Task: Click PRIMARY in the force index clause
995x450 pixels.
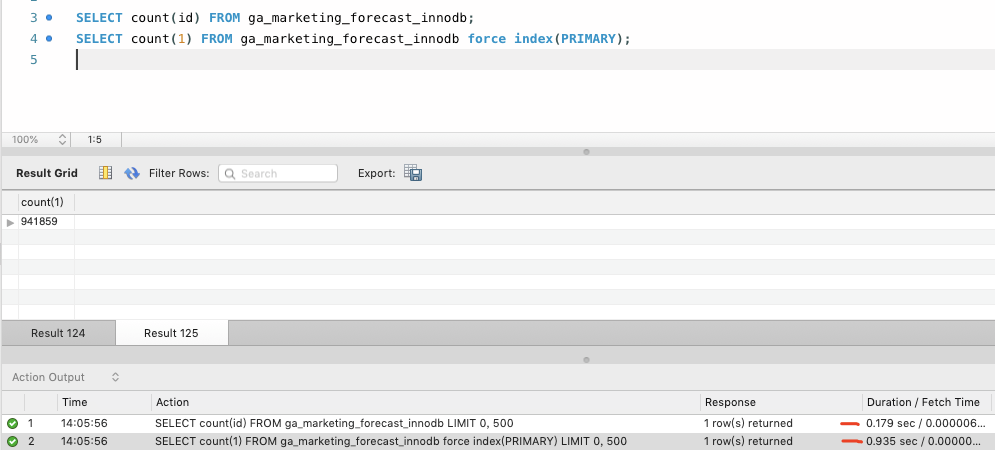Action: pos(588,39)
